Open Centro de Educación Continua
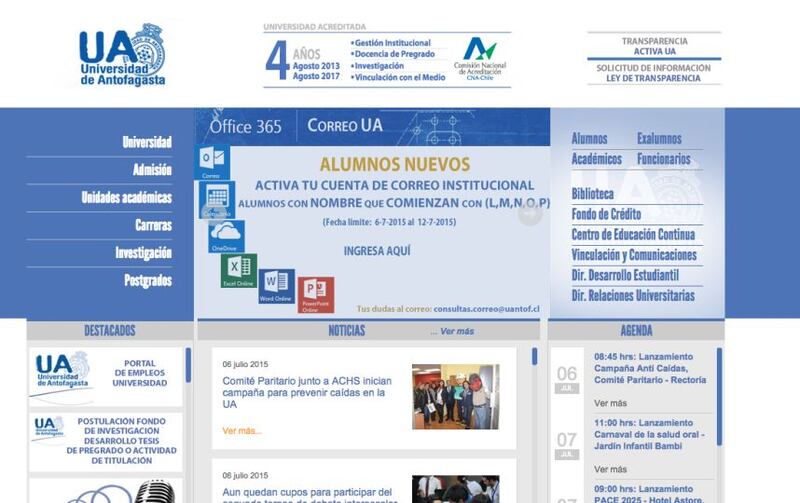This screenshot has height=503, width=800. pyautogui.click(x=633, y=234)
